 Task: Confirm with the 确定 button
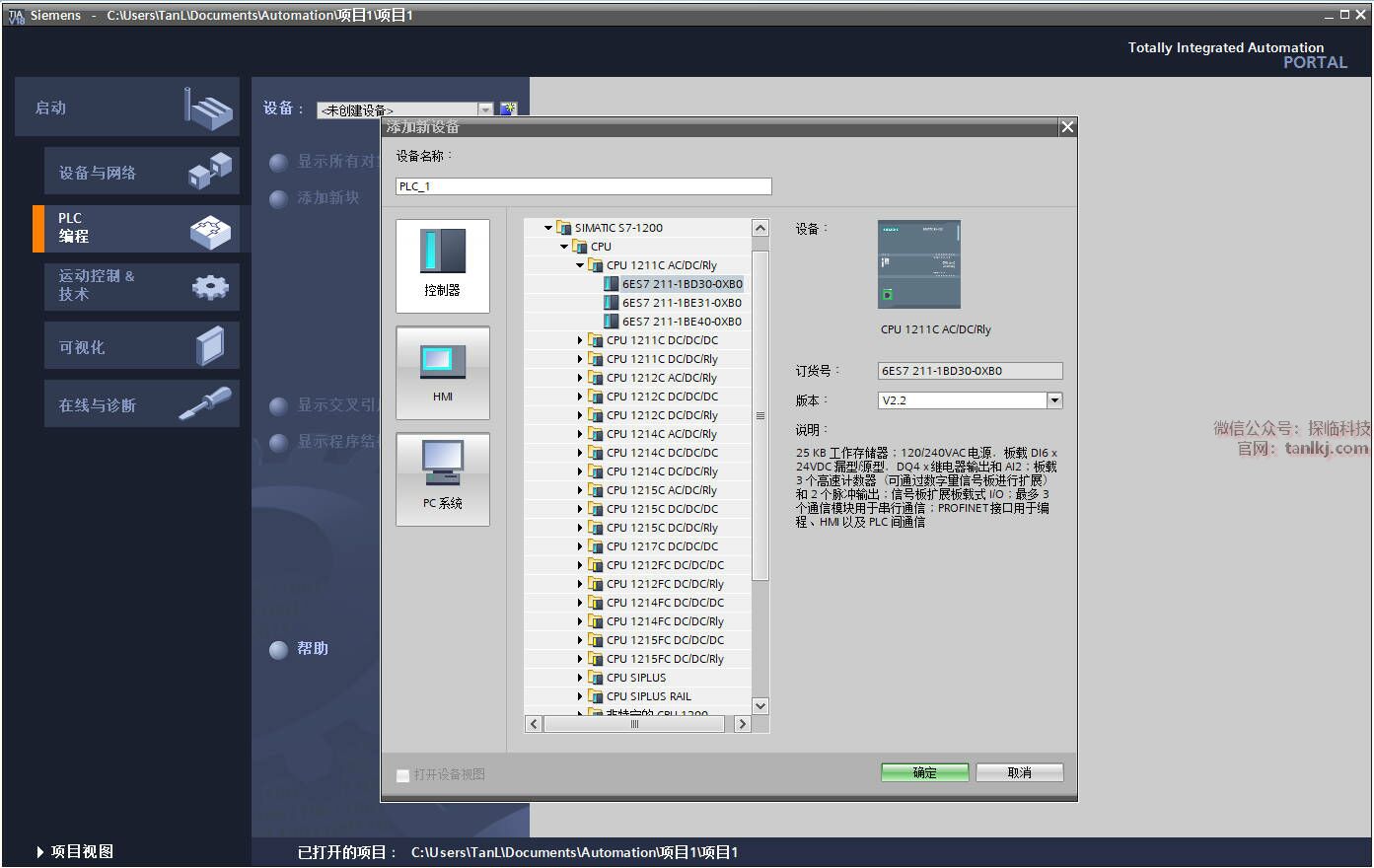[924, 772]
